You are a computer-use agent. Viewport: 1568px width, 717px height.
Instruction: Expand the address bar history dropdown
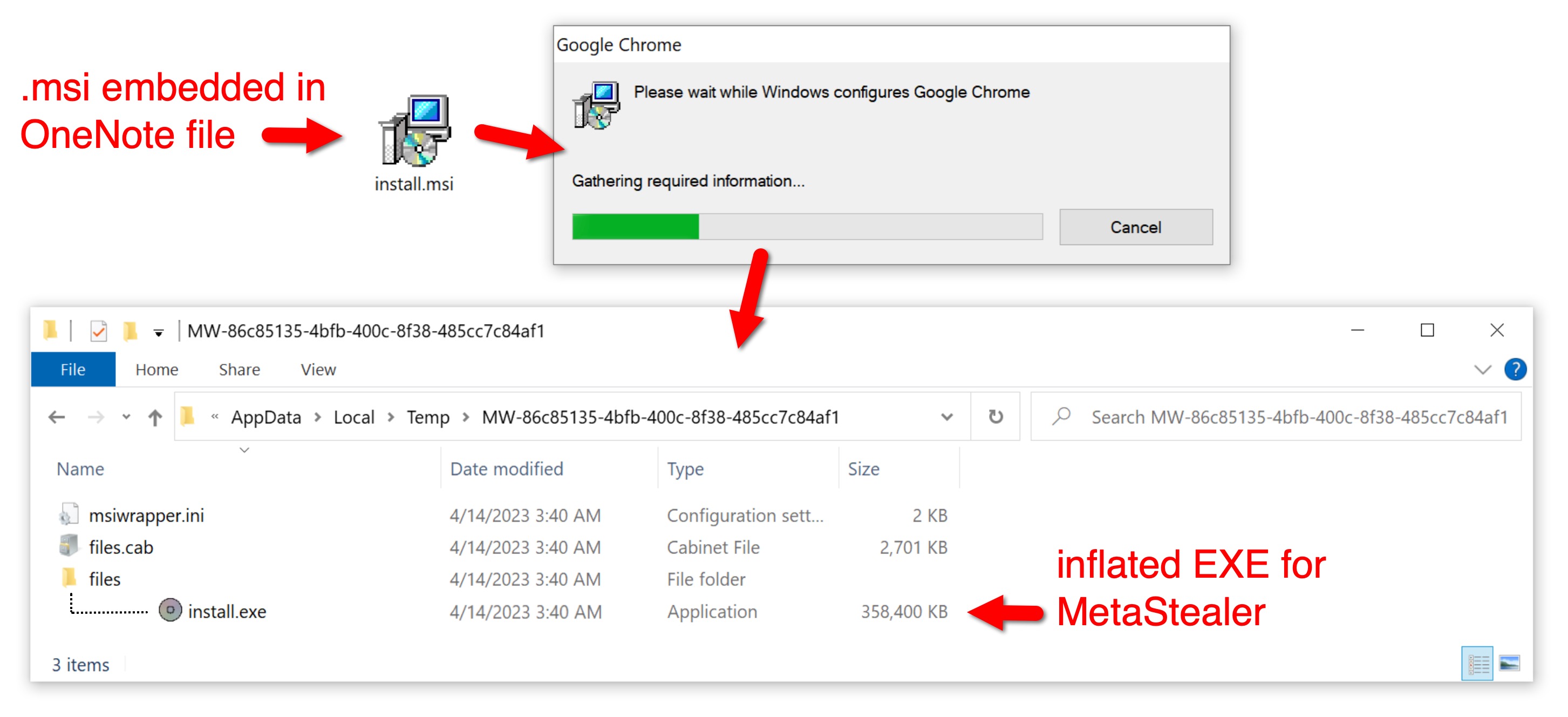pyautogui.click(x=946, y=417)
